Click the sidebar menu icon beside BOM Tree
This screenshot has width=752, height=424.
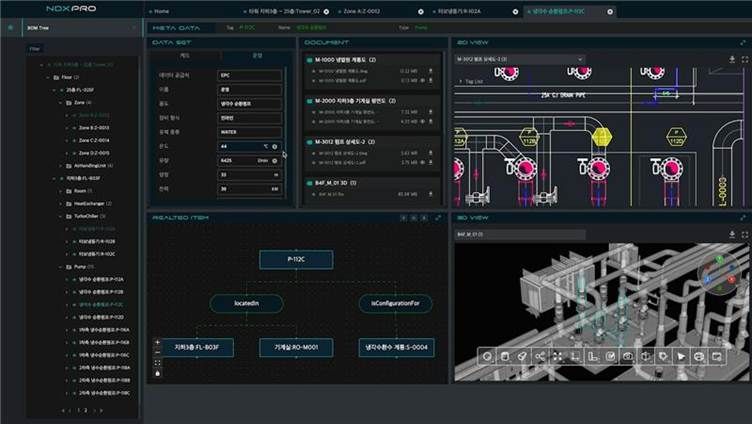point(10,28)
